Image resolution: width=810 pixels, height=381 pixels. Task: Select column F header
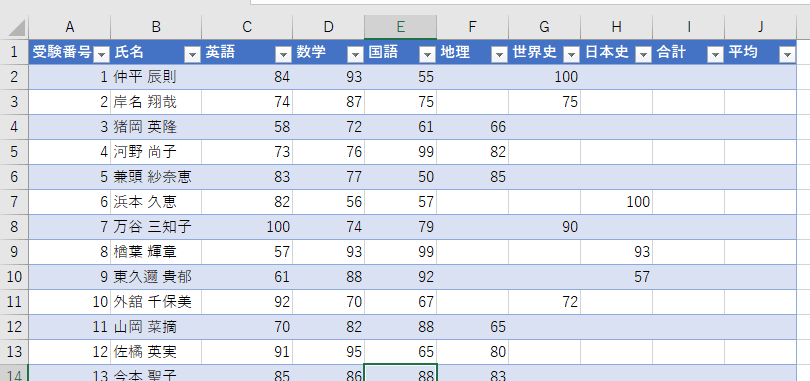coord(472,27)
